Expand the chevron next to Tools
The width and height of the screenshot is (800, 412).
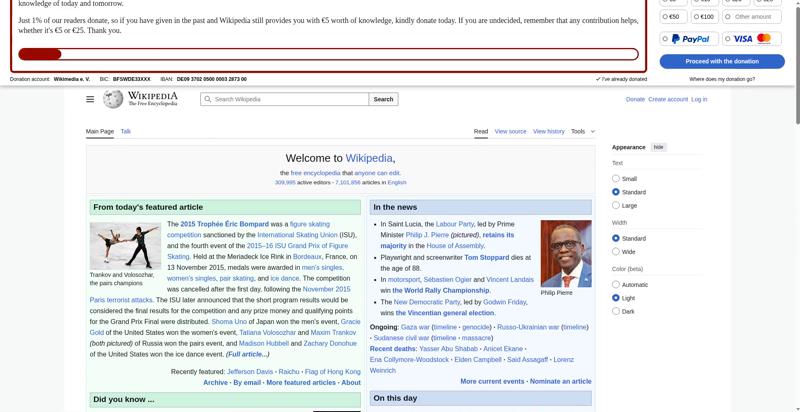pyautogui.click(x=592, y=131)
